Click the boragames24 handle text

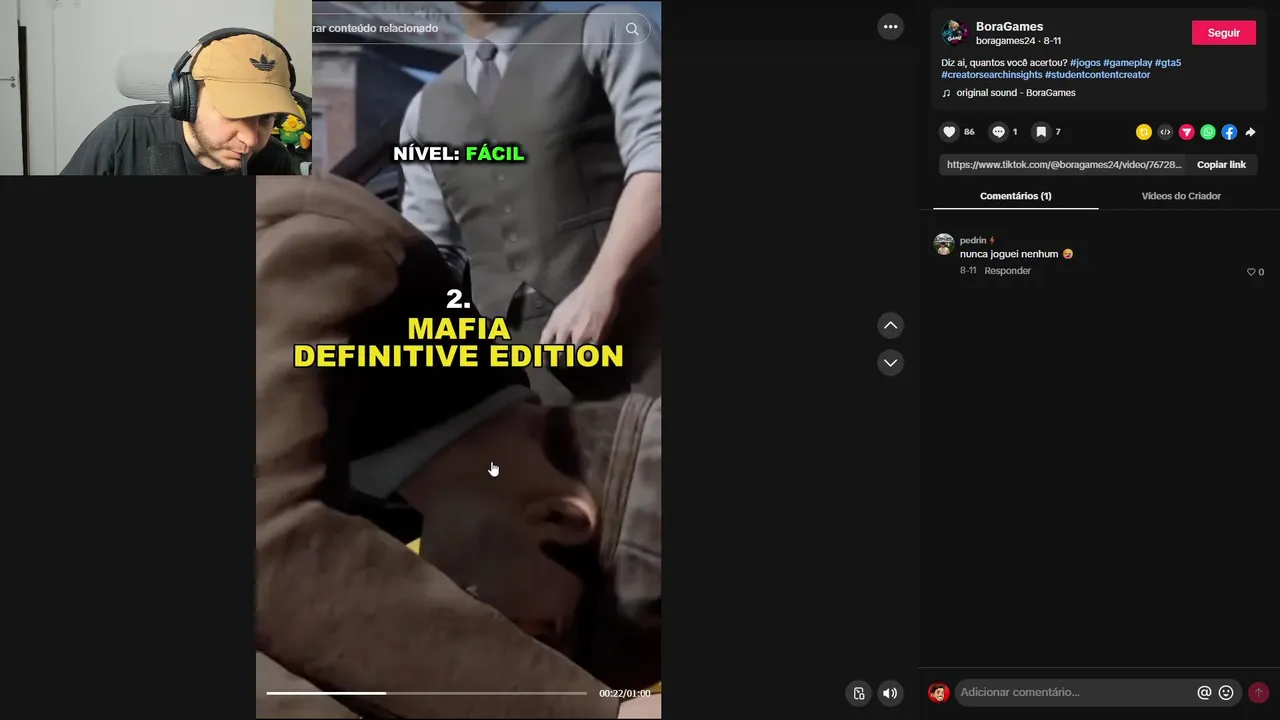(1005, 41)
